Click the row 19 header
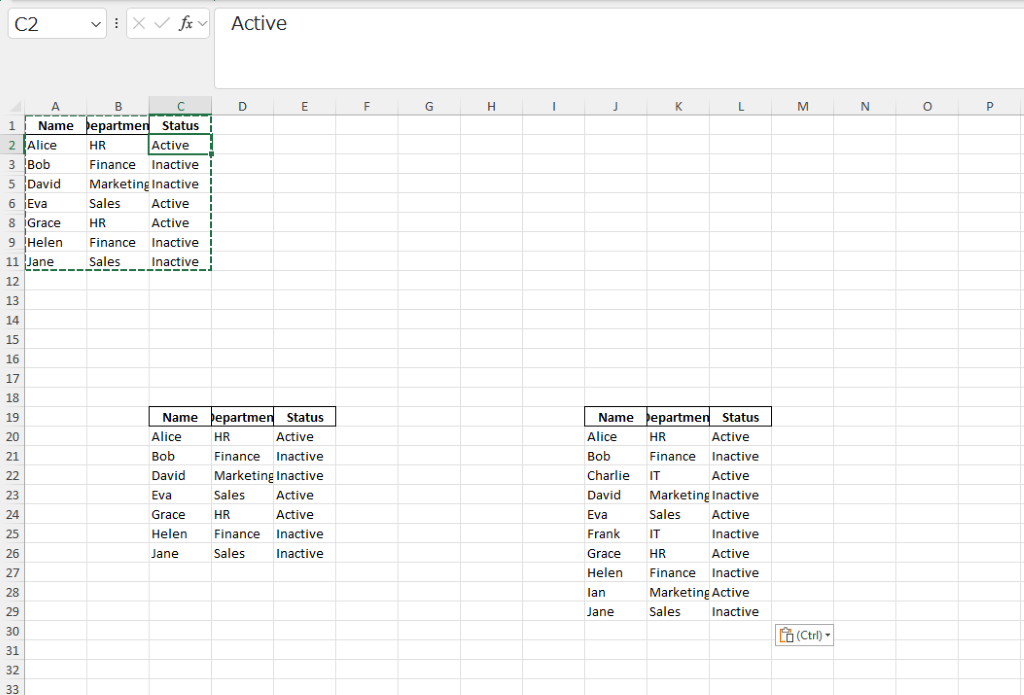The image size is (1024, 695). tap(11, 416)
